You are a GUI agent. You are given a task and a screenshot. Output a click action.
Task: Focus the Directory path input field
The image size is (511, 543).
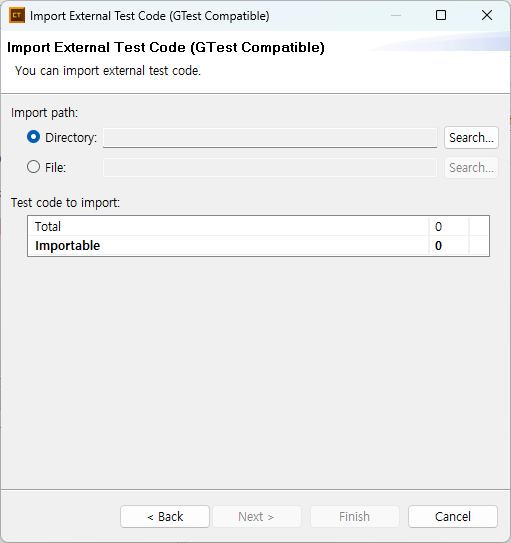(x=270, y=137)
